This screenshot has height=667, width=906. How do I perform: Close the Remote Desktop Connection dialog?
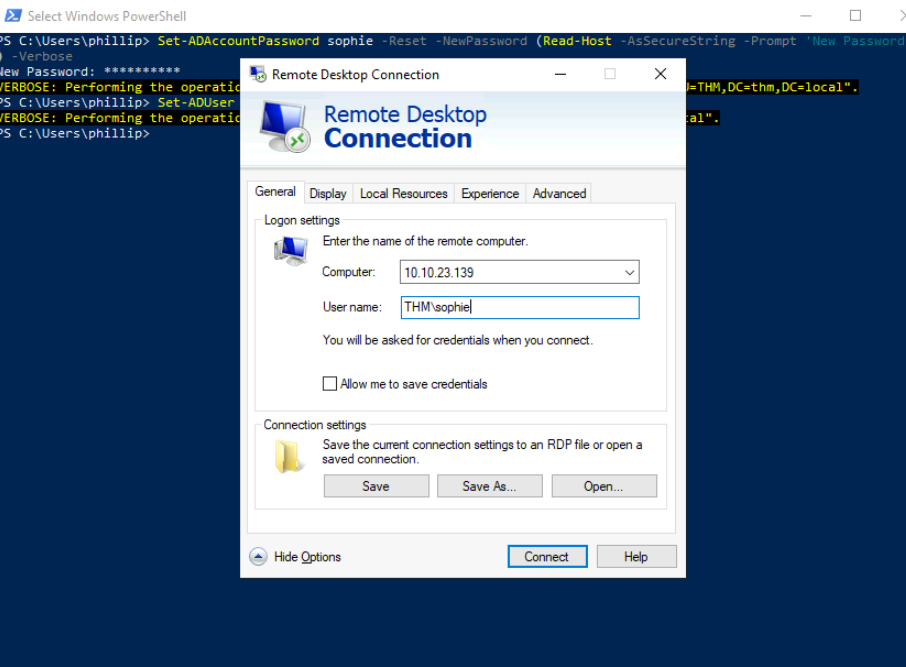pos(660,74)
